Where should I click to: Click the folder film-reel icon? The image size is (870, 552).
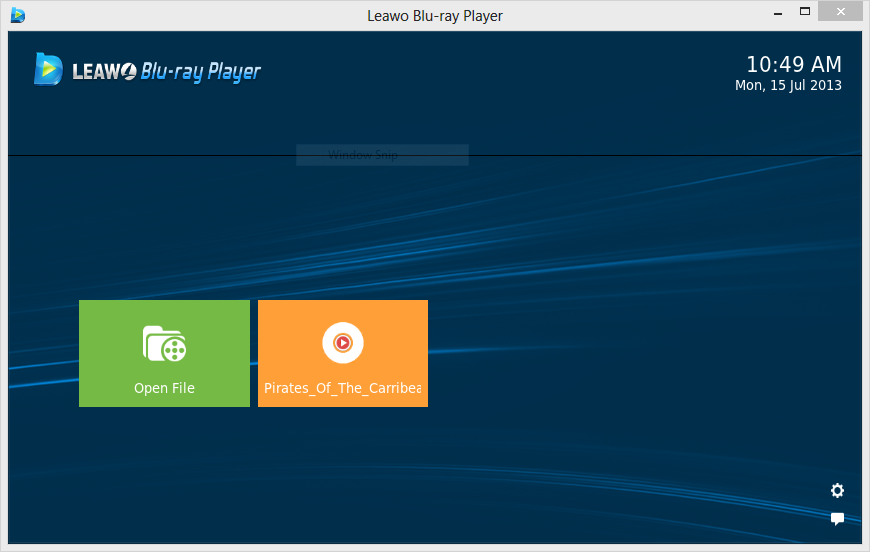[164, 344]
